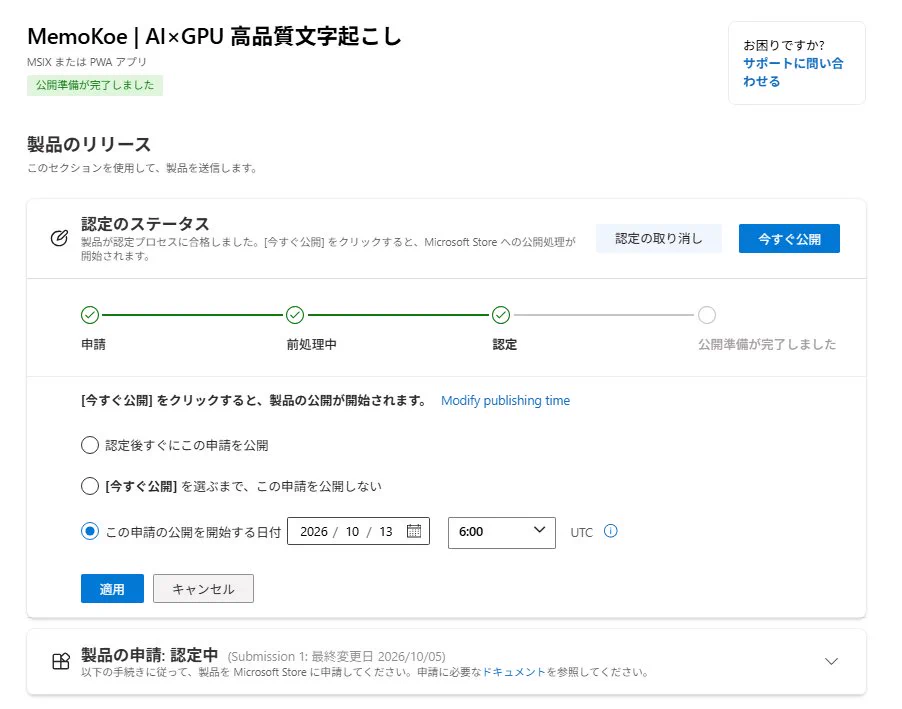Click the 前処理中 step checkmark
Screen dimensions: 902x709
tap(295, 315)
